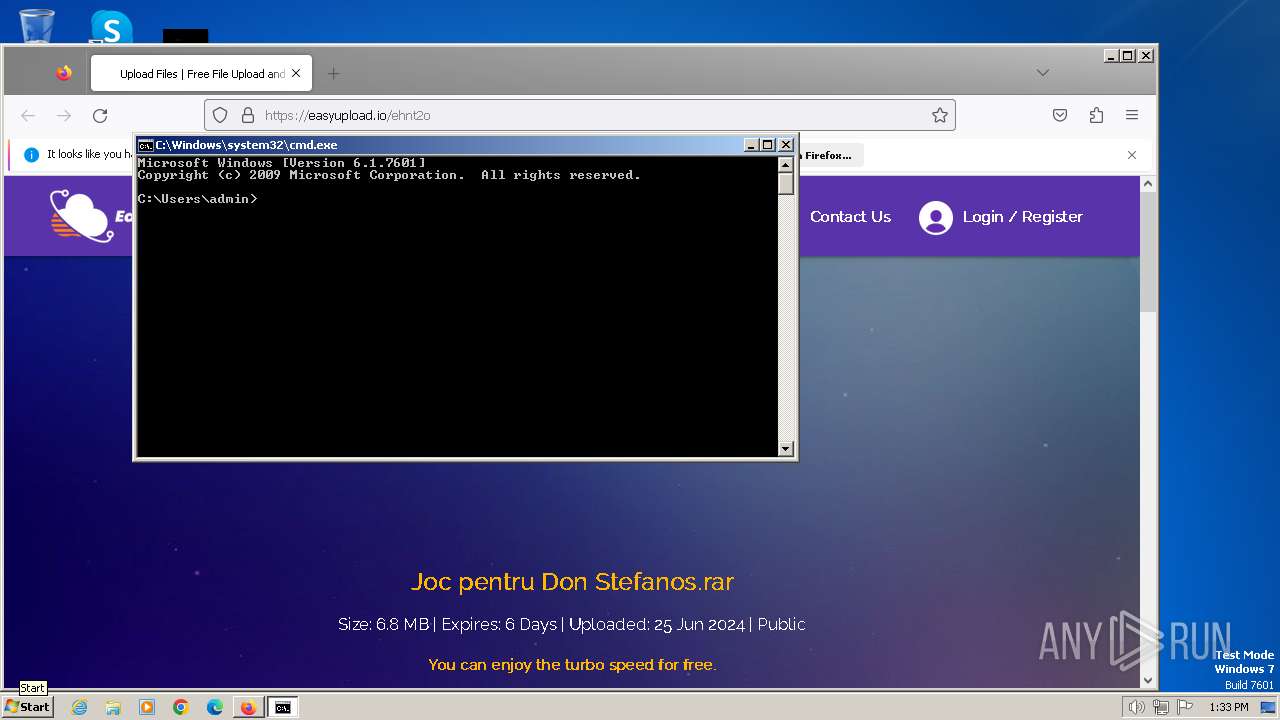Click the padlock site security icon
Image resolution: width=1280 pixels, height=720 pixels.
[x=248, y=115]
